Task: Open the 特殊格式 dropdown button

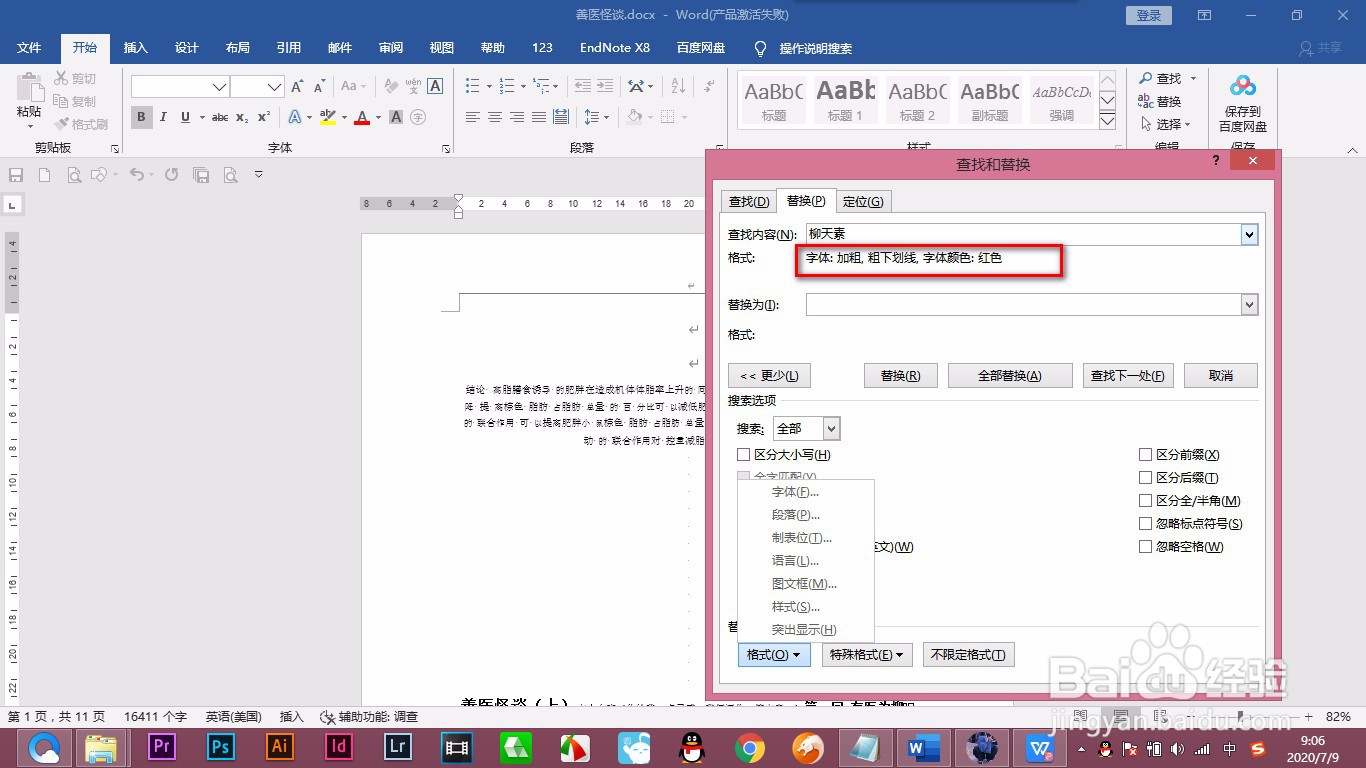Action: point(867,655)
